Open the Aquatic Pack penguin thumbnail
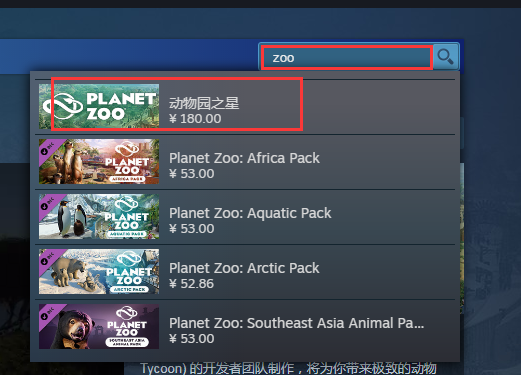 click(99, 216)
